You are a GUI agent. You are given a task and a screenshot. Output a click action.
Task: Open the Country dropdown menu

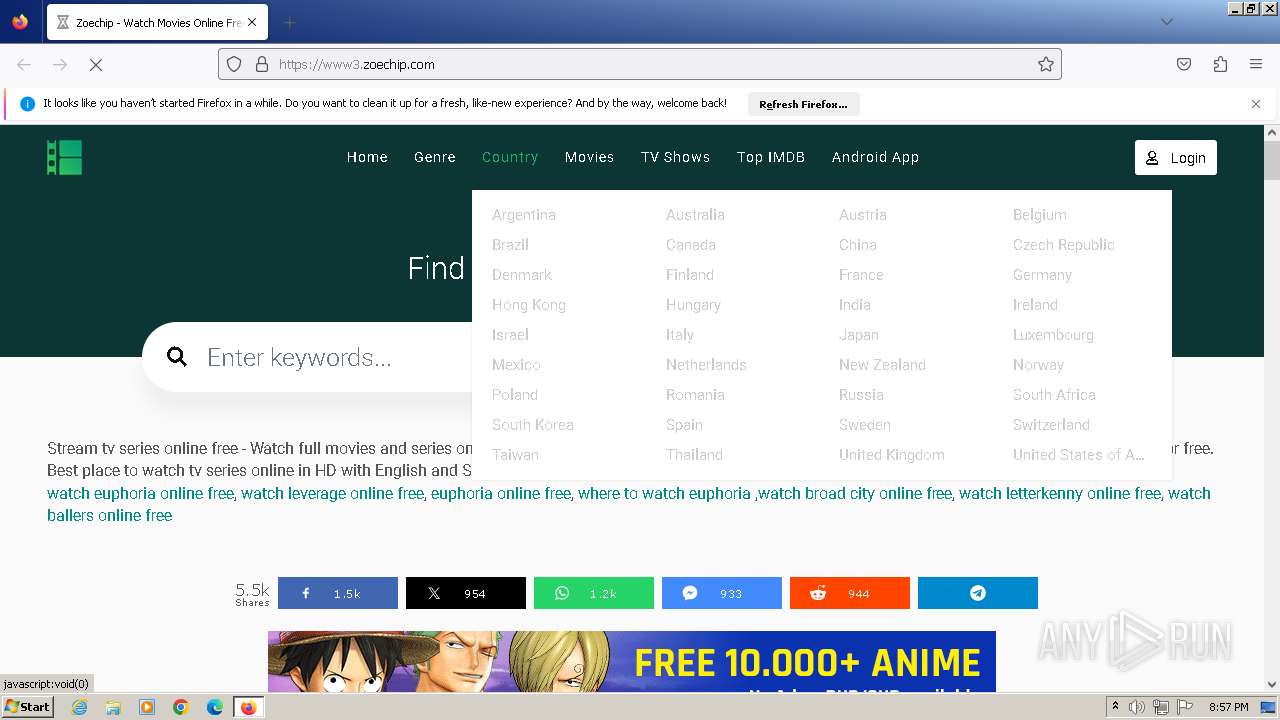(x=510, y=157)
